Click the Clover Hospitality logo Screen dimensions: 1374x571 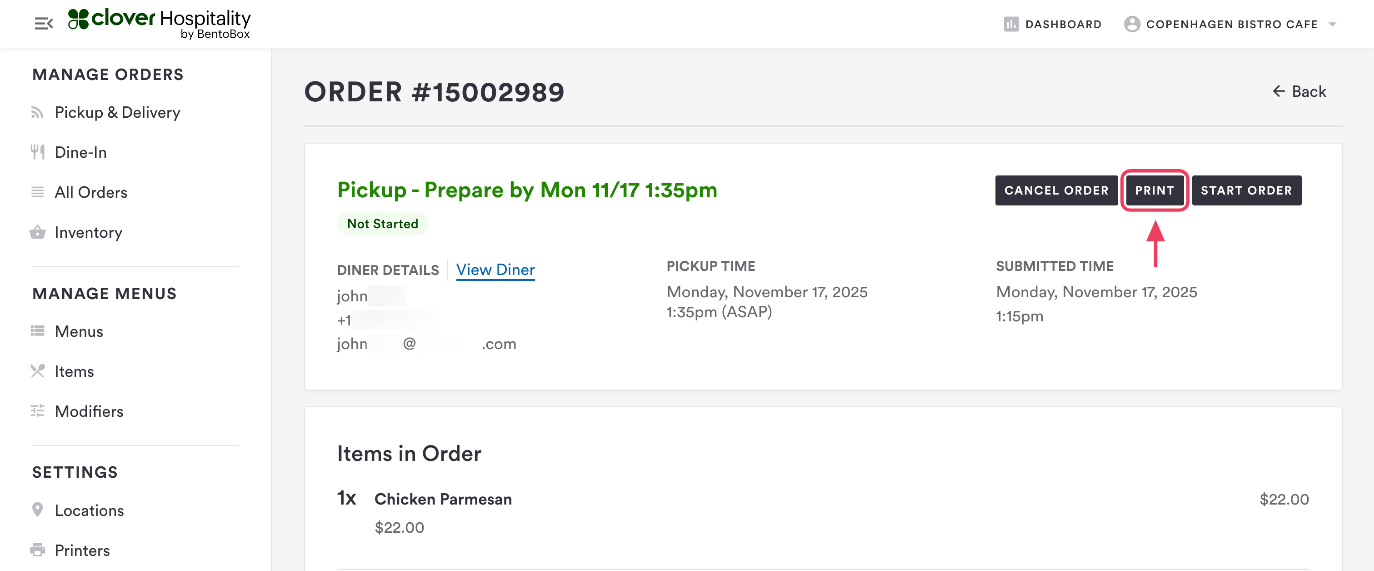159,23
